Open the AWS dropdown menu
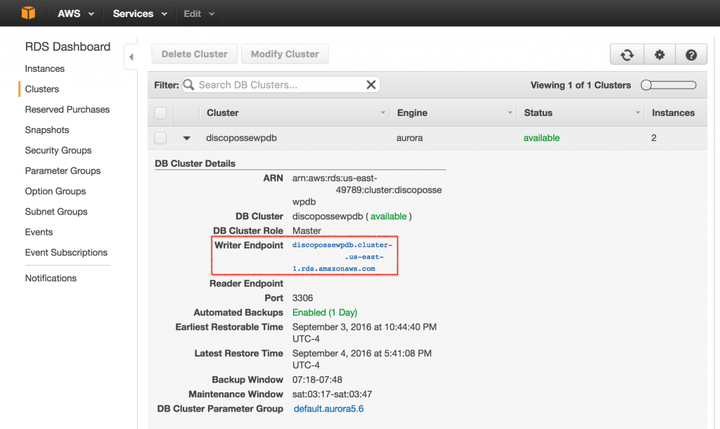720x429 pixels. (x=76, y=14)
